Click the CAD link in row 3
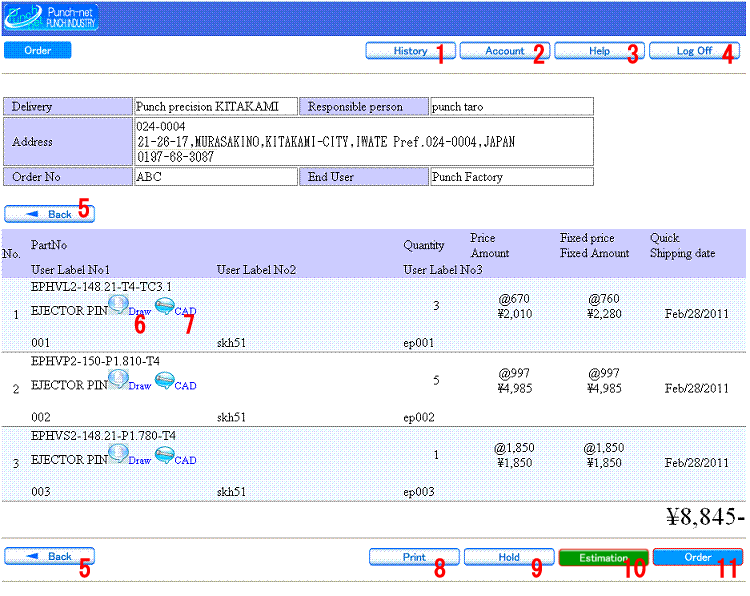Viewport: 750px width, 596px height. coord(186,461)
